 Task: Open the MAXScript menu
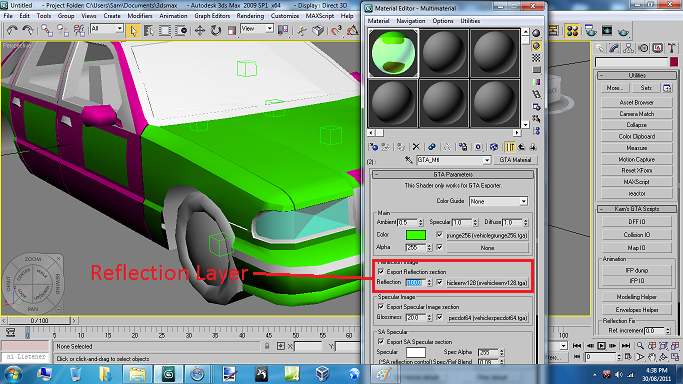319,16
